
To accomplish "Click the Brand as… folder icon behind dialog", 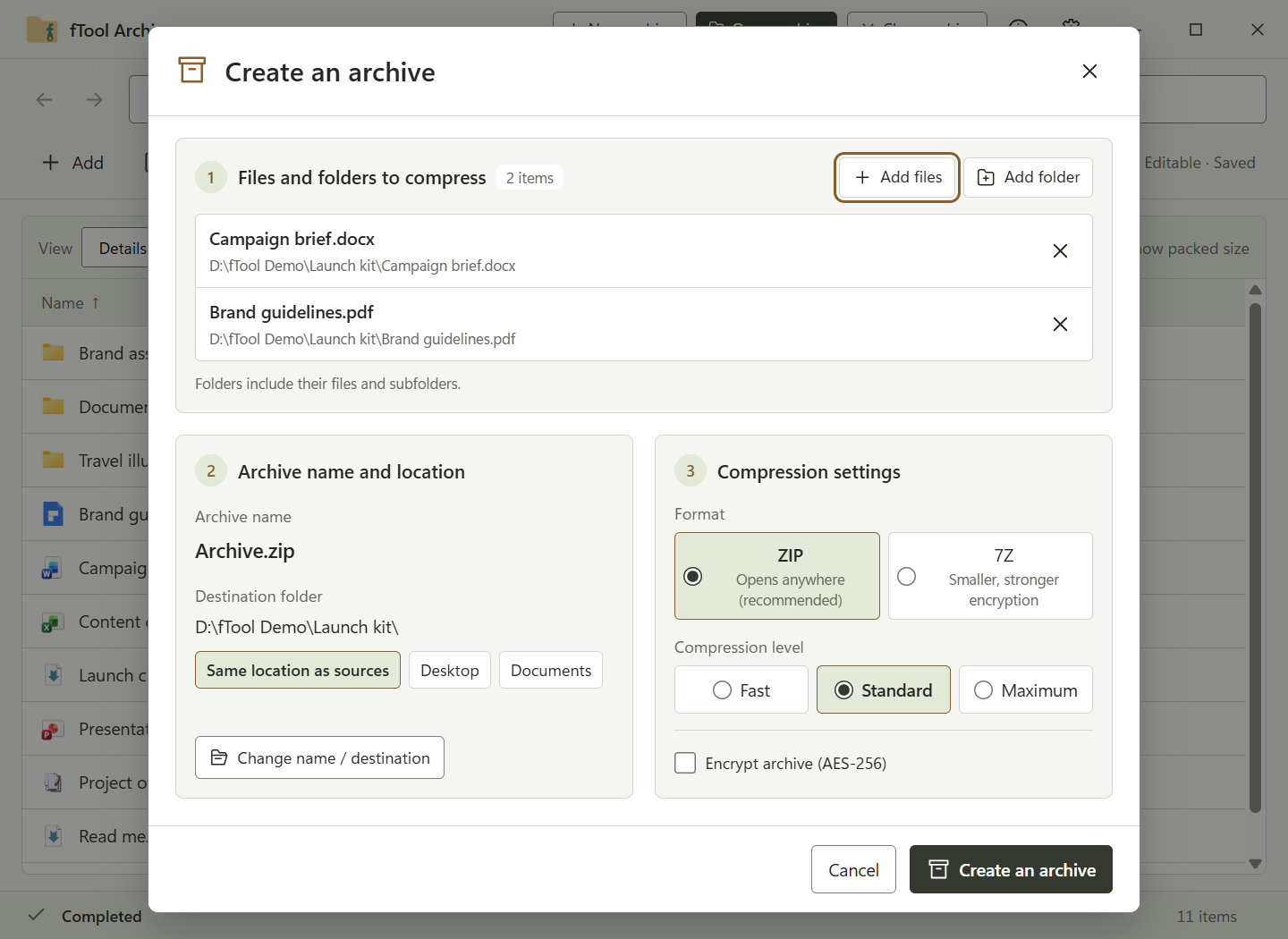I will (x=54, y=353).
